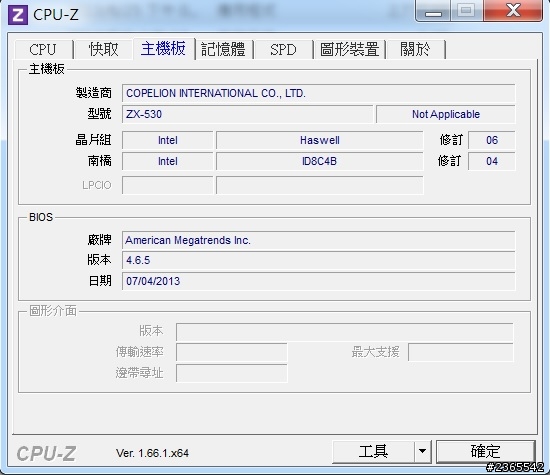Click the 工具 button
This screenshot has width=550, height=475.
[373, 451]
